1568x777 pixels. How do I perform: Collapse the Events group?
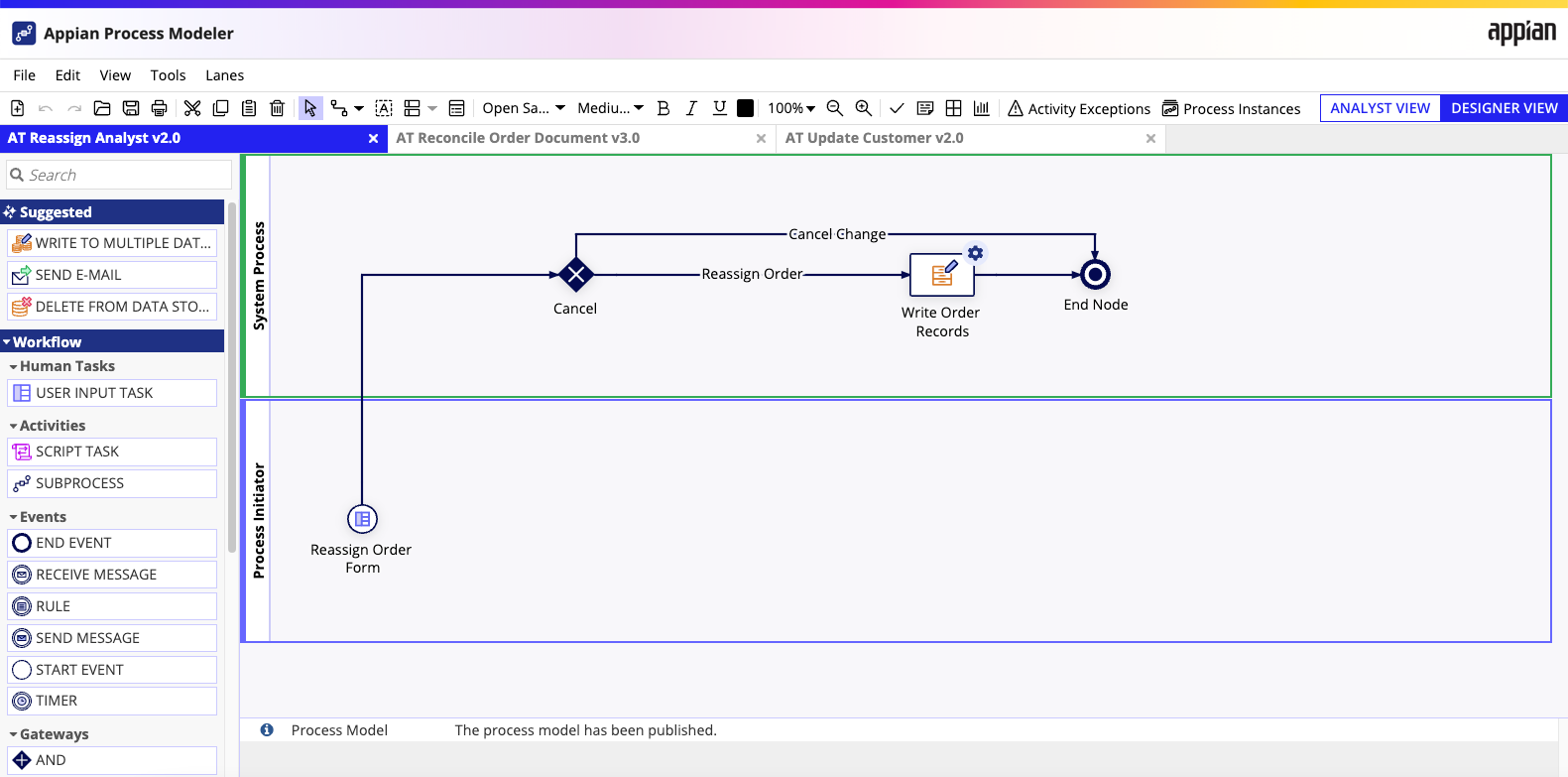(x=38, y=517)
